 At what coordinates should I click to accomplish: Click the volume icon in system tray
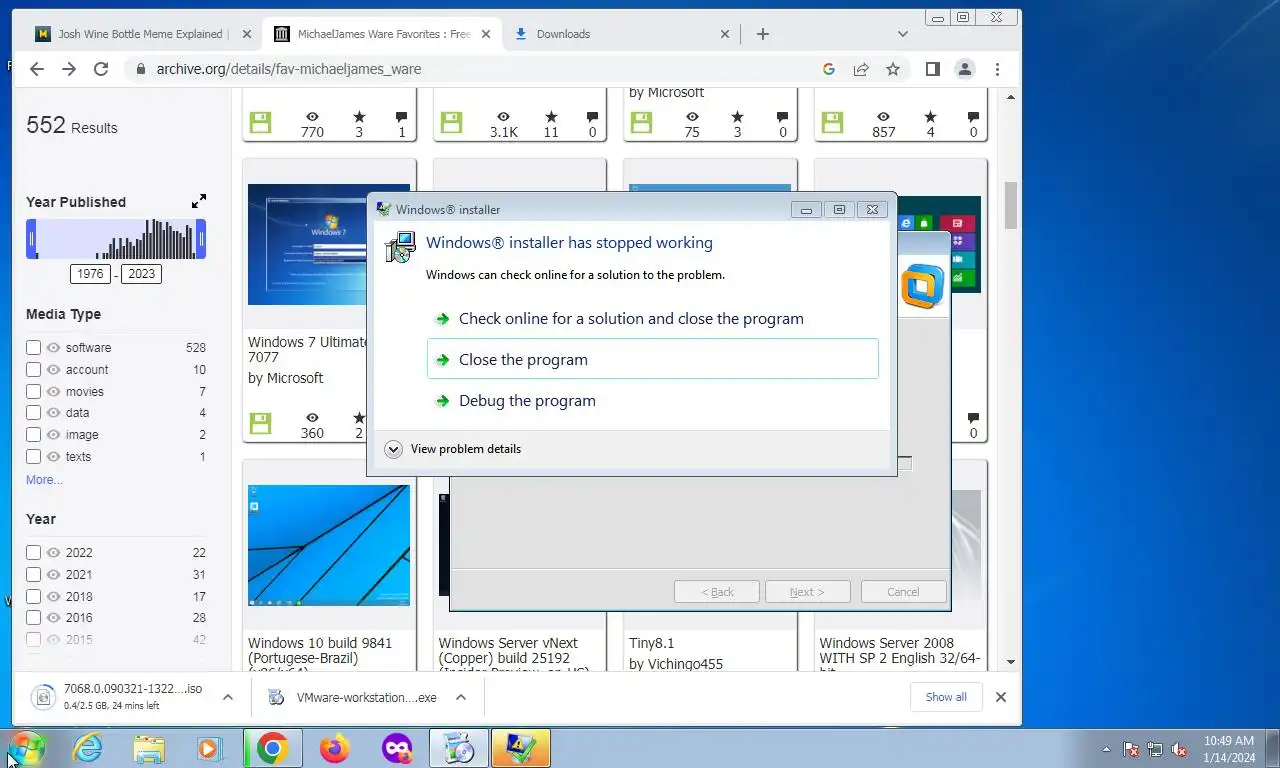pos(1179,749)
